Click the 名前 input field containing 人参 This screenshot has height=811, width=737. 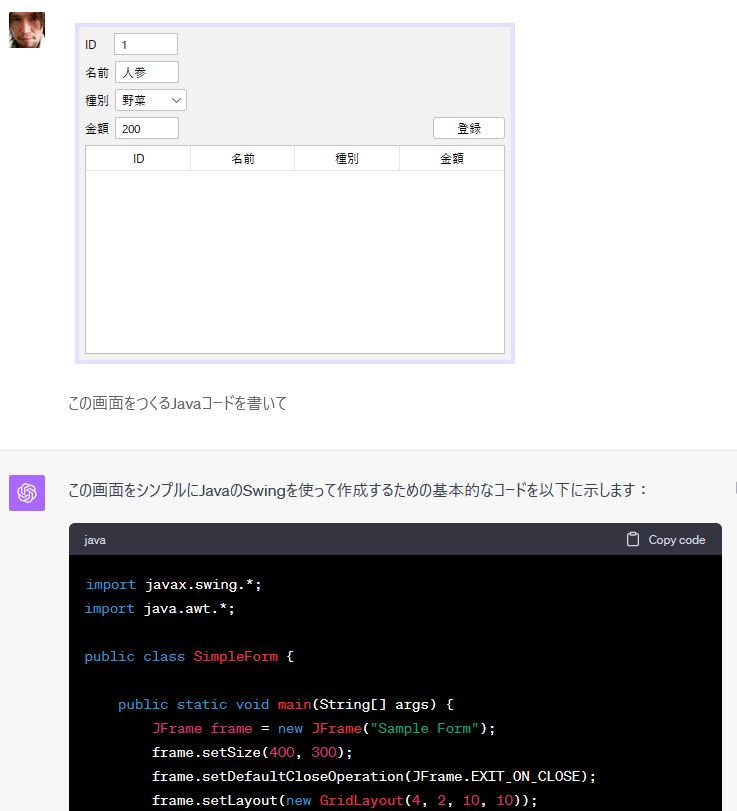[x=147, y=72]
